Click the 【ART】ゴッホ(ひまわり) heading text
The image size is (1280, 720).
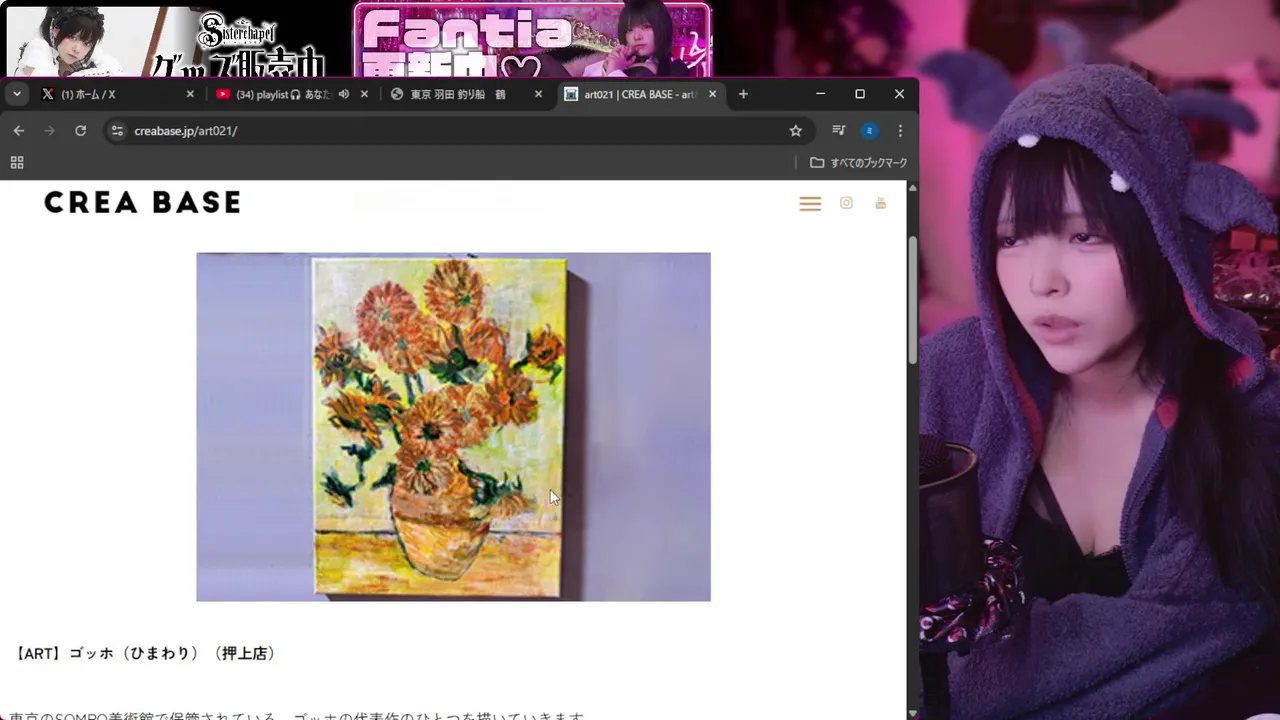point(145,653)
